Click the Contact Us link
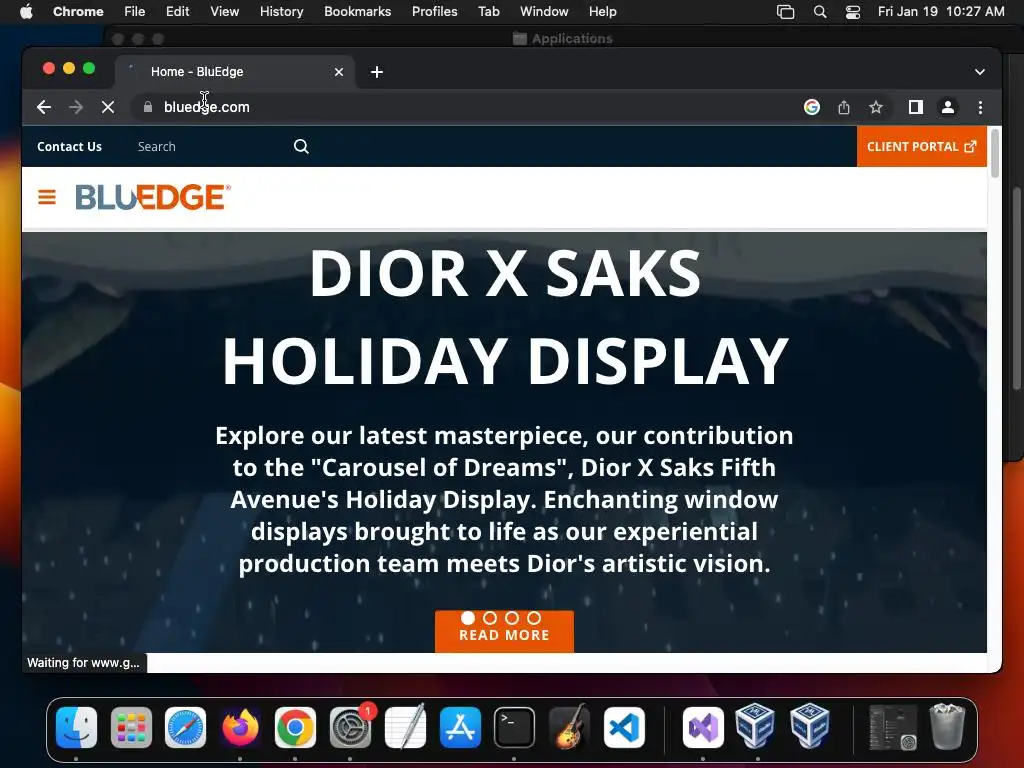 [69, 146]
